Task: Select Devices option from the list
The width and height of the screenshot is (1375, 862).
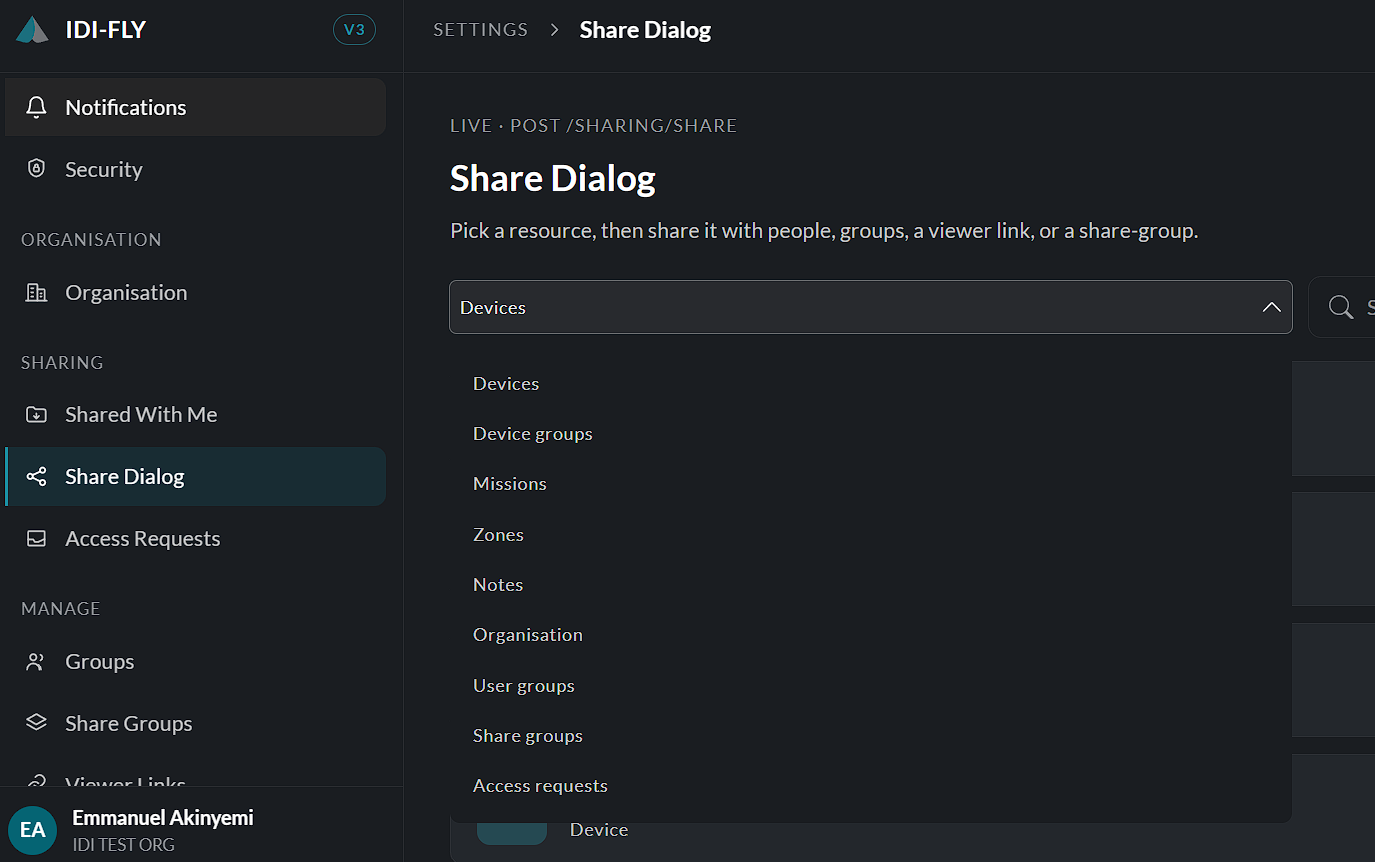Action: click(870, 384)
